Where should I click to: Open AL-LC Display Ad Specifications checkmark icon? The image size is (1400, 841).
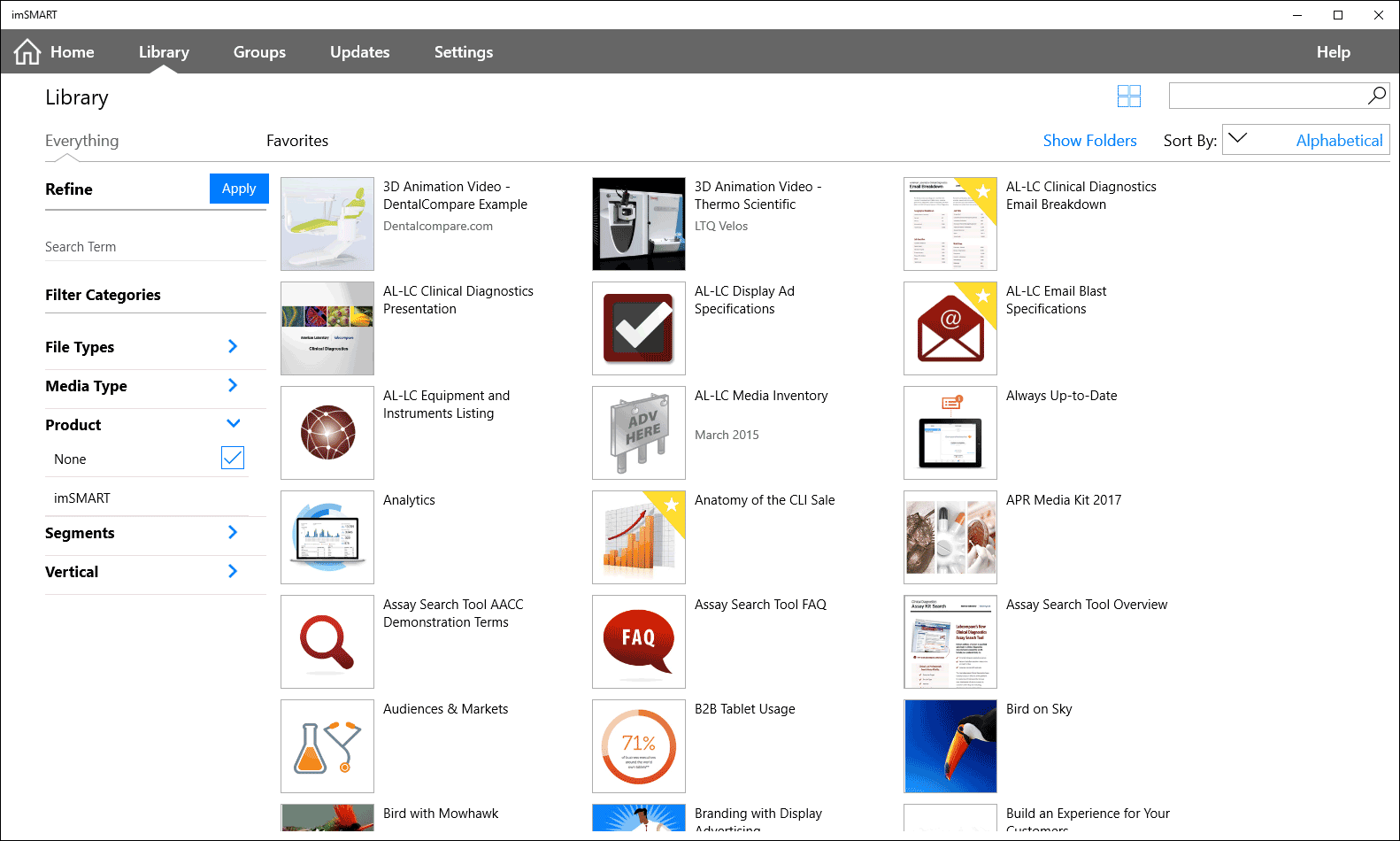(639, 328)
